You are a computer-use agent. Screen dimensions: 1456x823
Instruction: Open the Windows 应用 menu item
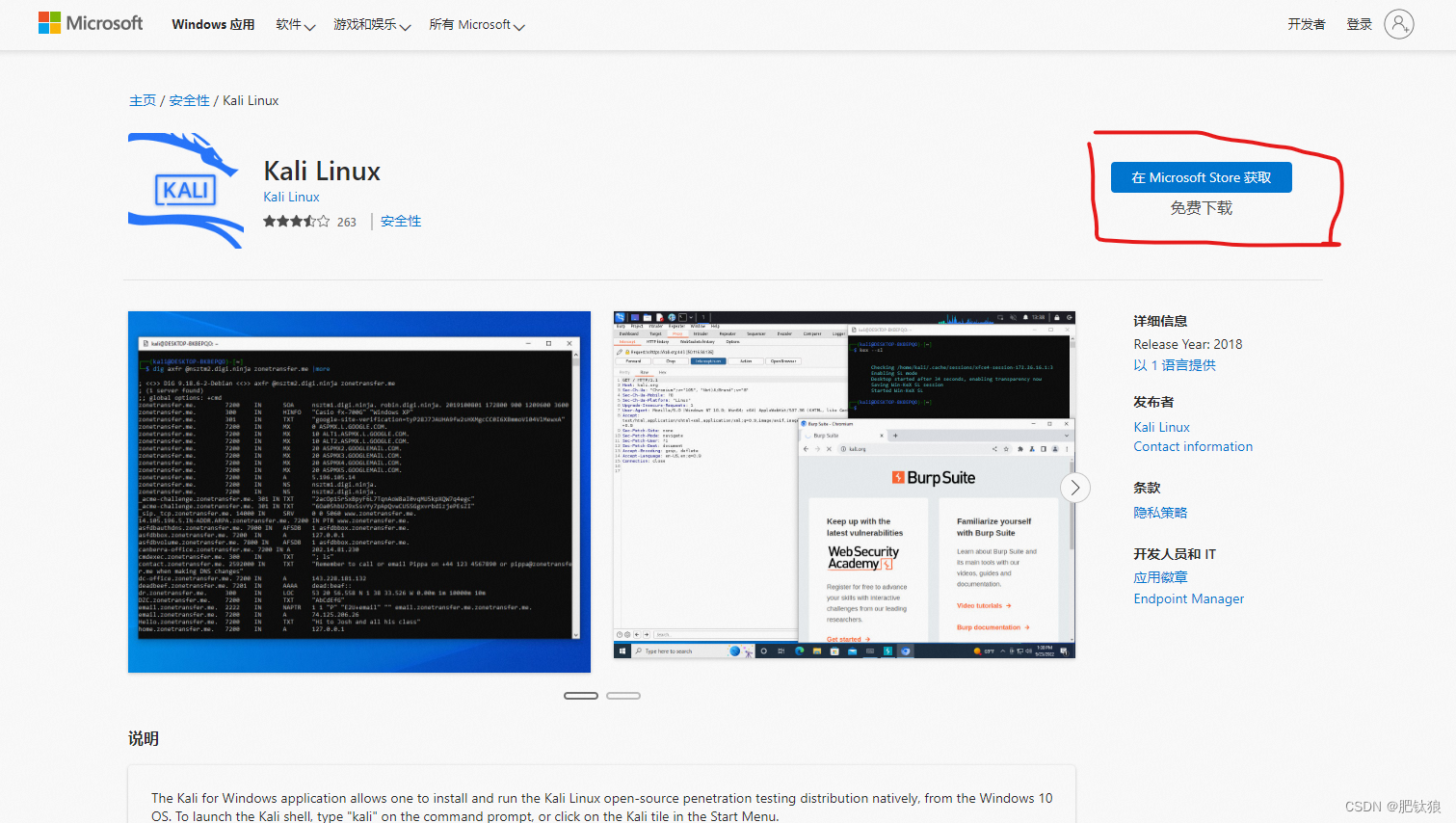(213, 24)
